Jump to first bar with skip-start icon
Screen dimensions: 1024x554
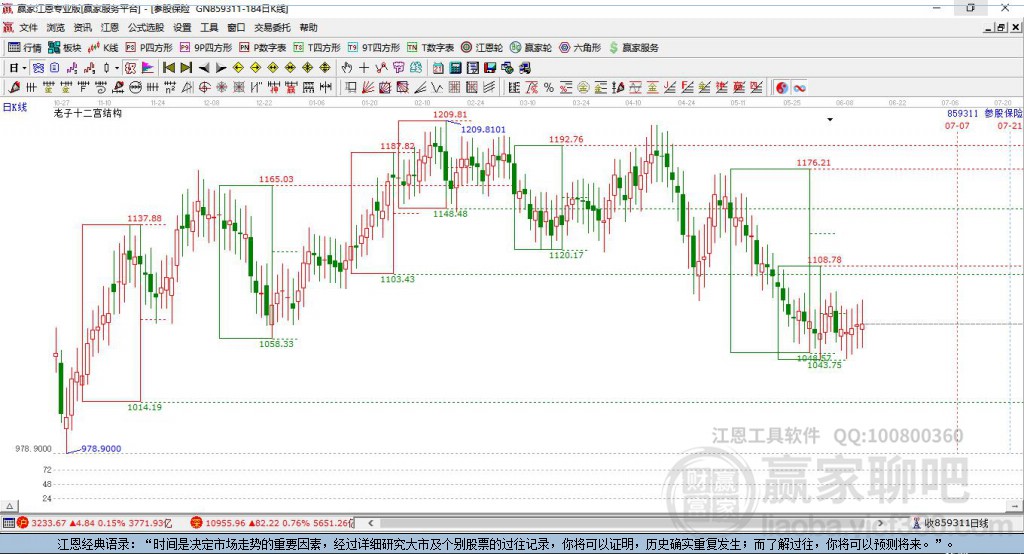pos(168,68)
